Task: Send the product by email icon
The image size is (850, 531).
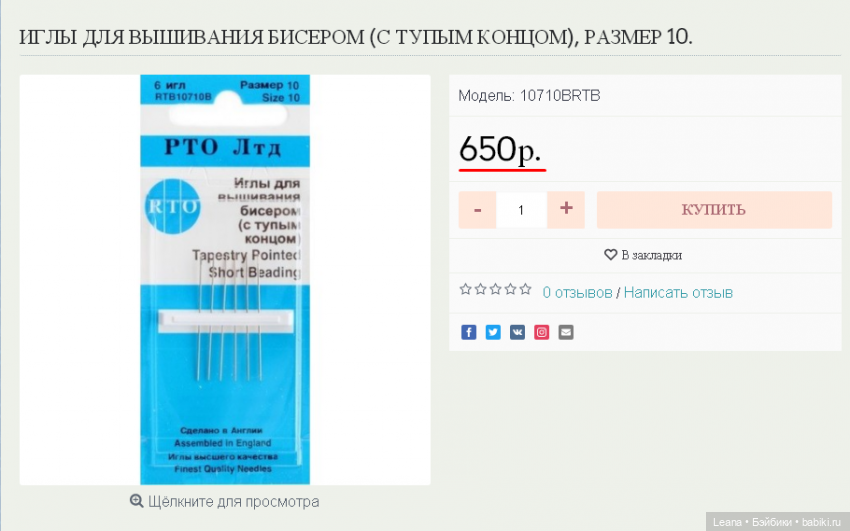Action: coord(566,332)
